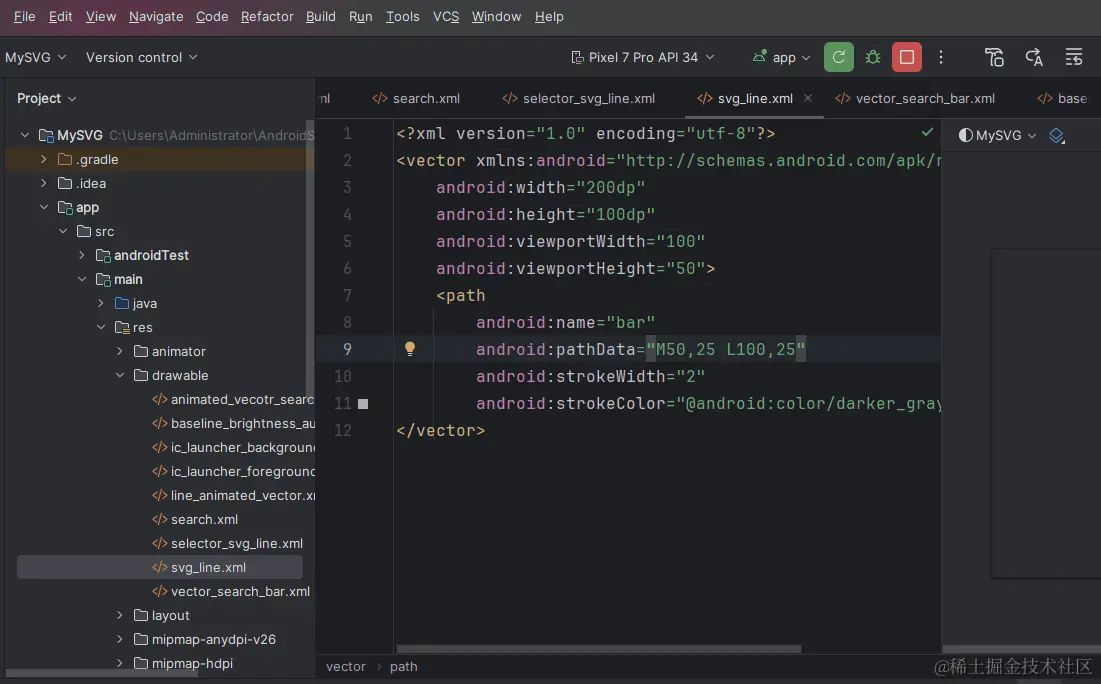This screenshot has width=1101, height=684.
Task: Expand the animator folder
Action: pos(119,351)
